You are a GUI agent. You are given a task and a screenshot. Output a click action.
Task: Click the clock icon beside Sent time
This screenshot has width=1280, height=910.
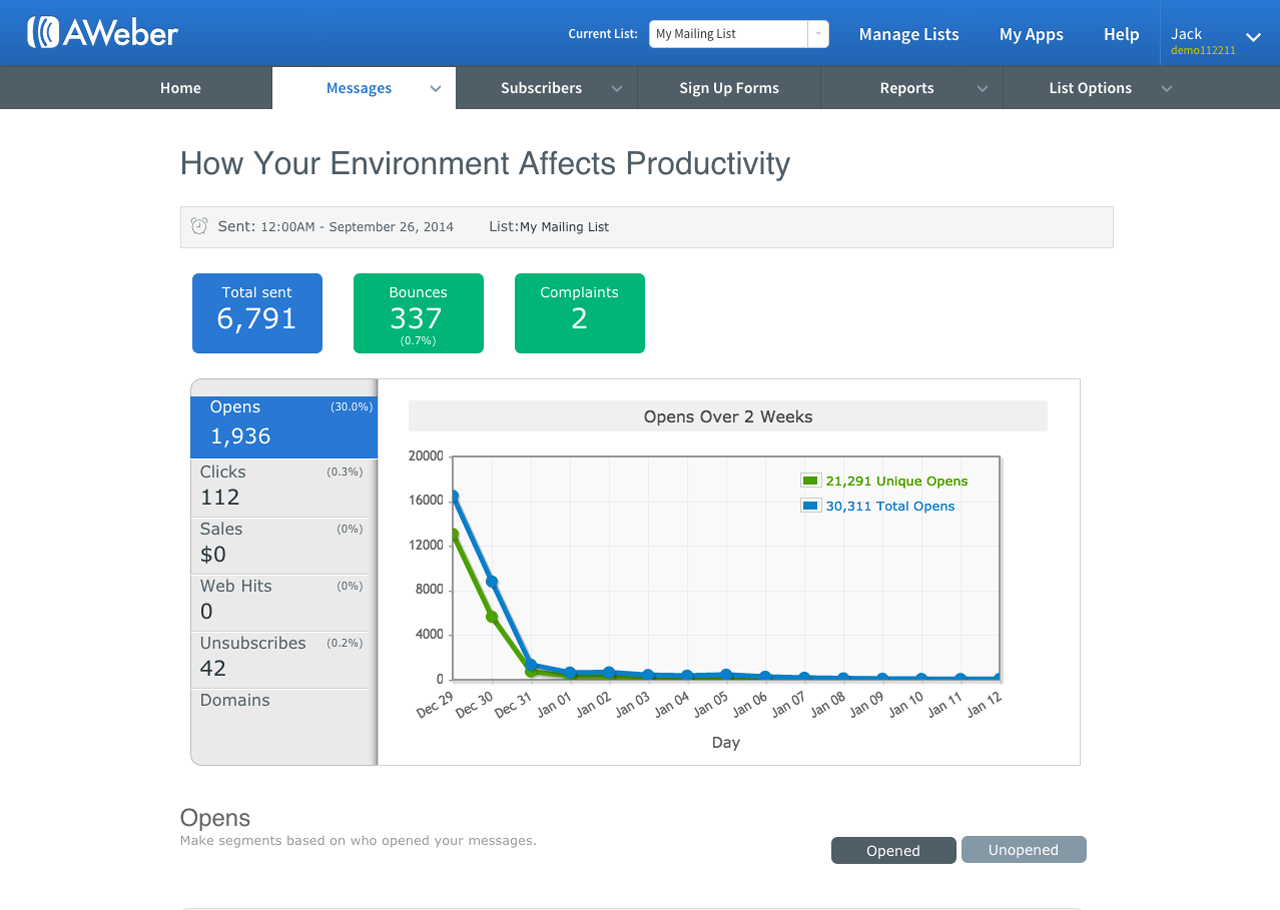click(199, 226)
